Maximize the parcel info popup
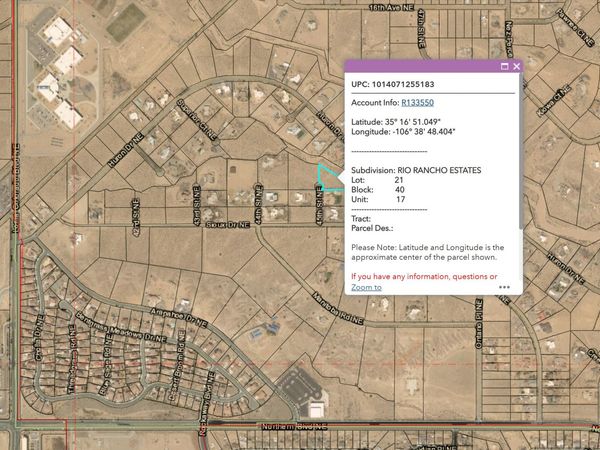The image size is (600, 450). coord(505,67)
